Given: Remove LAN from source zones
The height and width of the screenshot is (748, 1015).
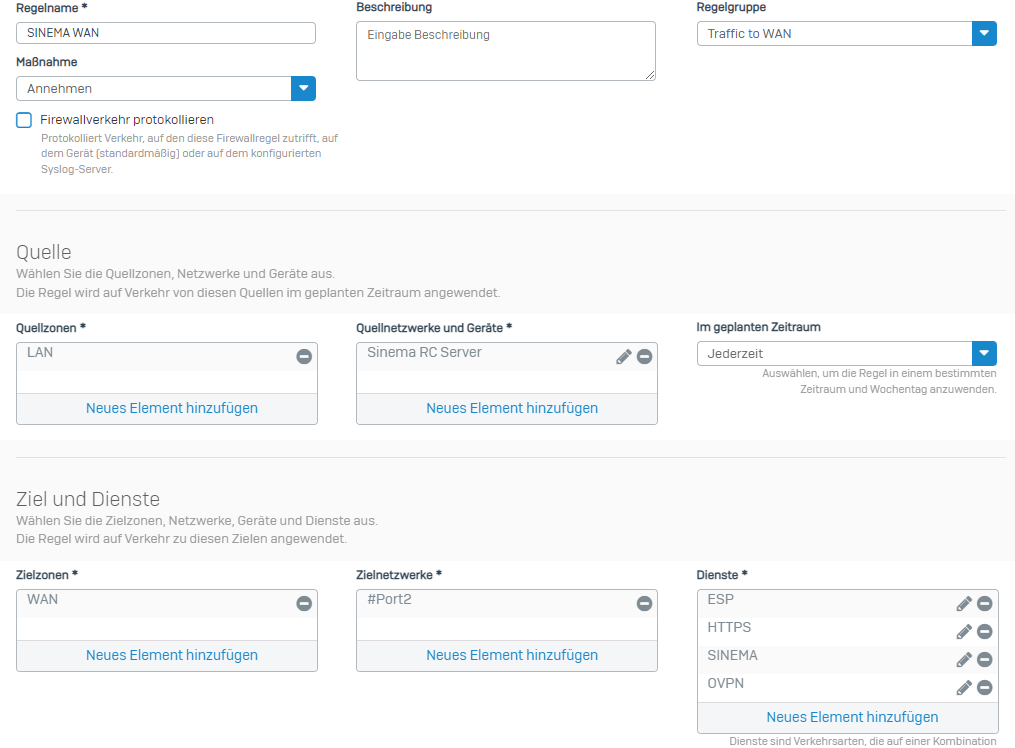Looking at the screenshot, I should tap(304, 356).
